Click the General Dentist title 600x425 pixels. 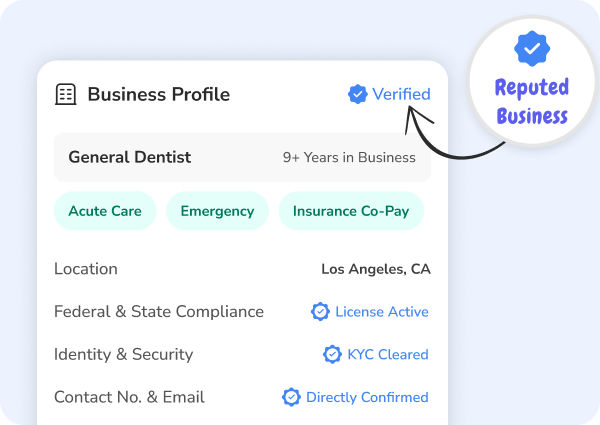(129, 157)
